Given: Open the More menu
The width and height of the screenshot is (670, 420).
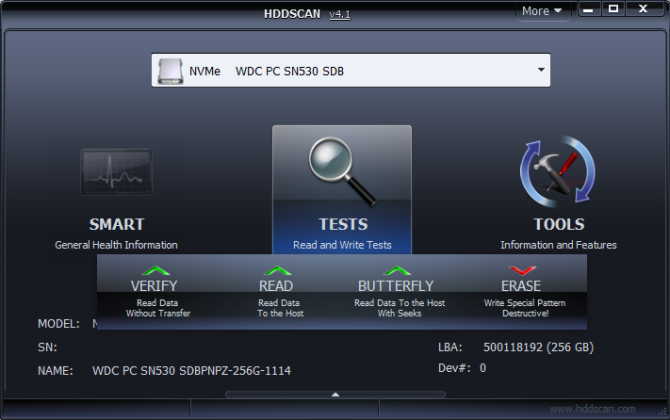Looking at the screenshot, I should 542,11.
